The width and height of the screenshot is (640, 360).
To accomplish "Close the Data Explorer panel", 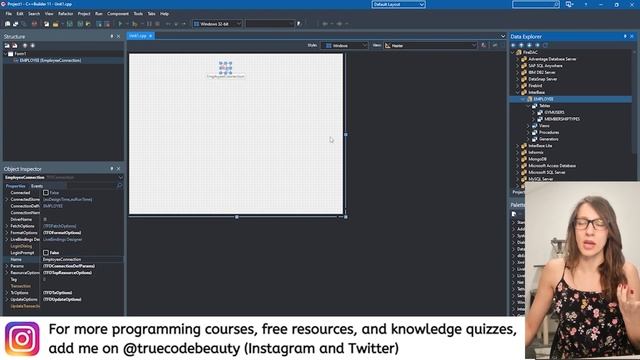I will (x=632, y=36).
